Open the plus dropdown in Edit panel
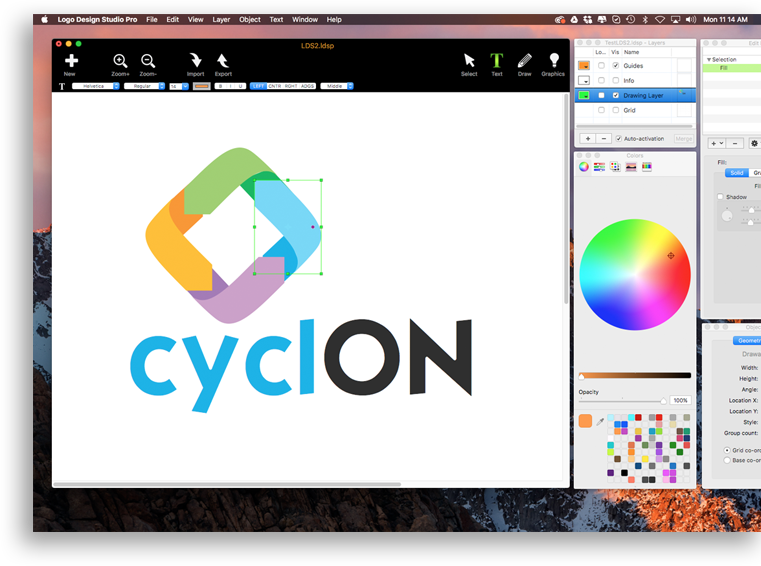Screen dimensions: 761x566 click(717, 143)
